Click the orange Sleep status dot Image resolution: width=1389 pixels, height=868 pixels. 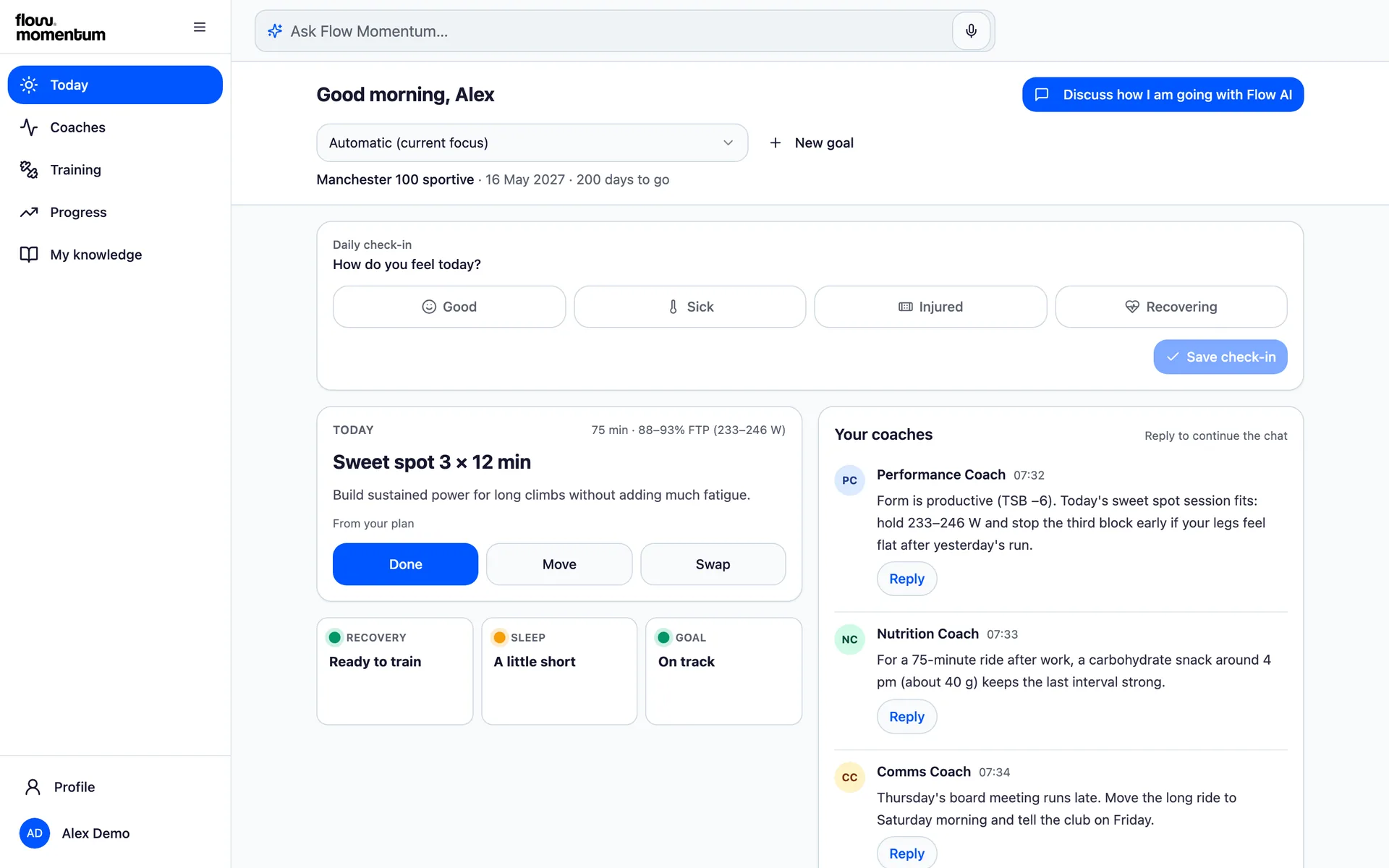click(x=499, y=637)
